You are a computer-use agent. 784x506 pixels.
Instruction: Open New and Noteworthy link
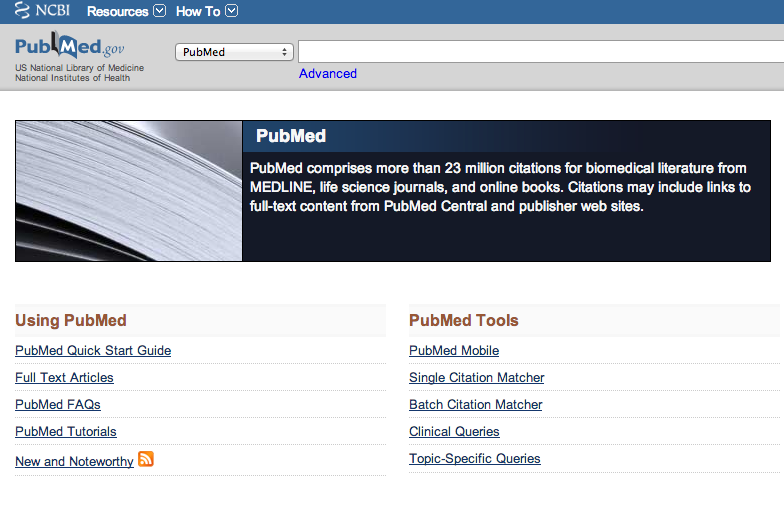click(x=74, y=461)
